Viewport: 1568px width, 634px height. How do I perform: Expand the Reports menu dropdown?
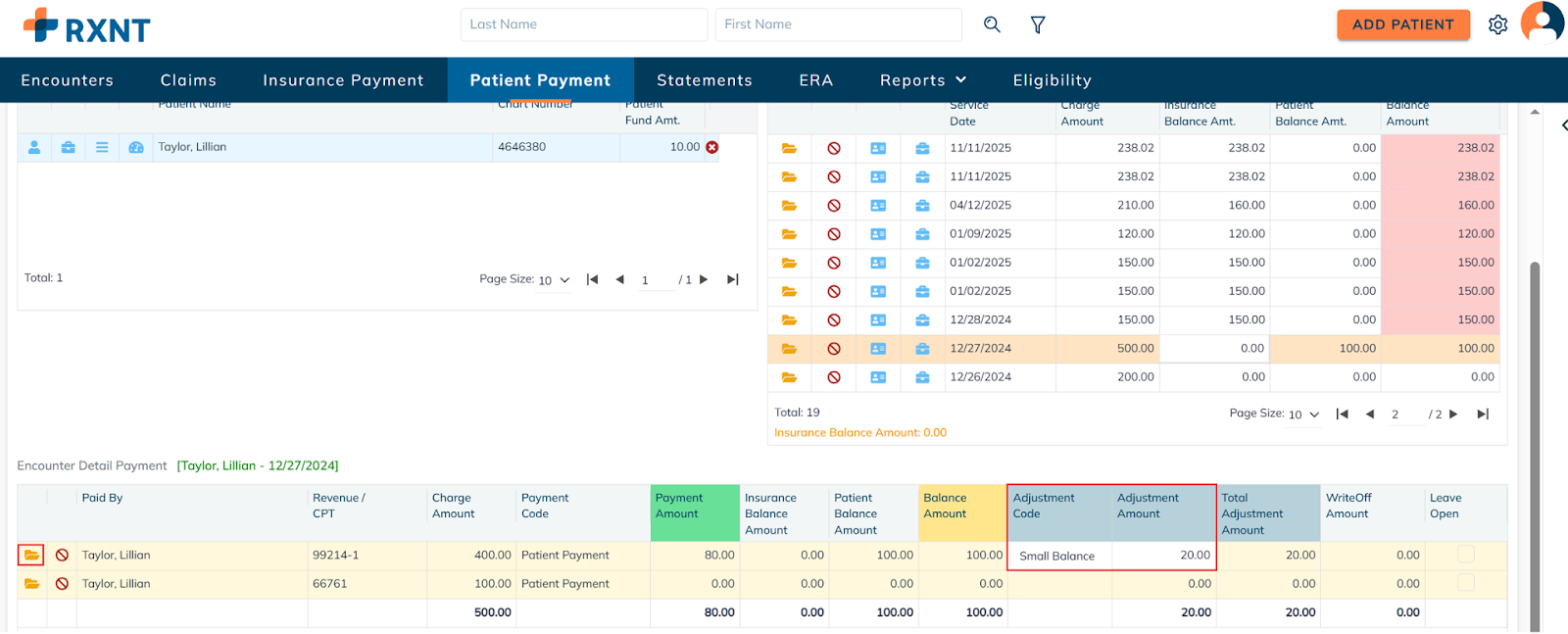click(923, 80)
